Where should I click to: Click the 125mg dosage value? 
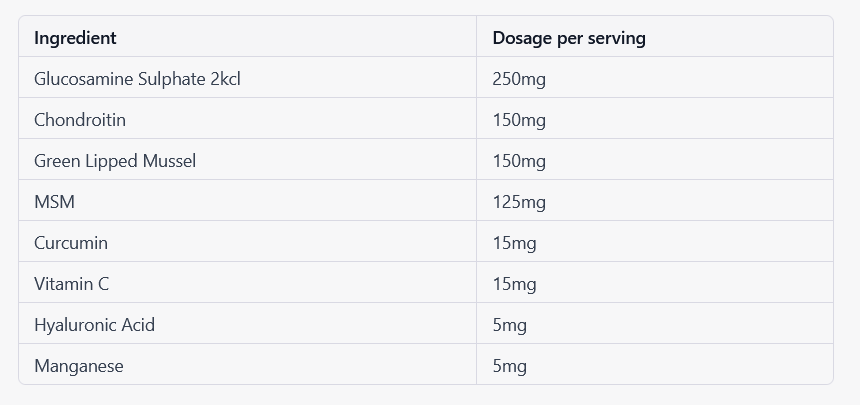[x=519, y=202]
